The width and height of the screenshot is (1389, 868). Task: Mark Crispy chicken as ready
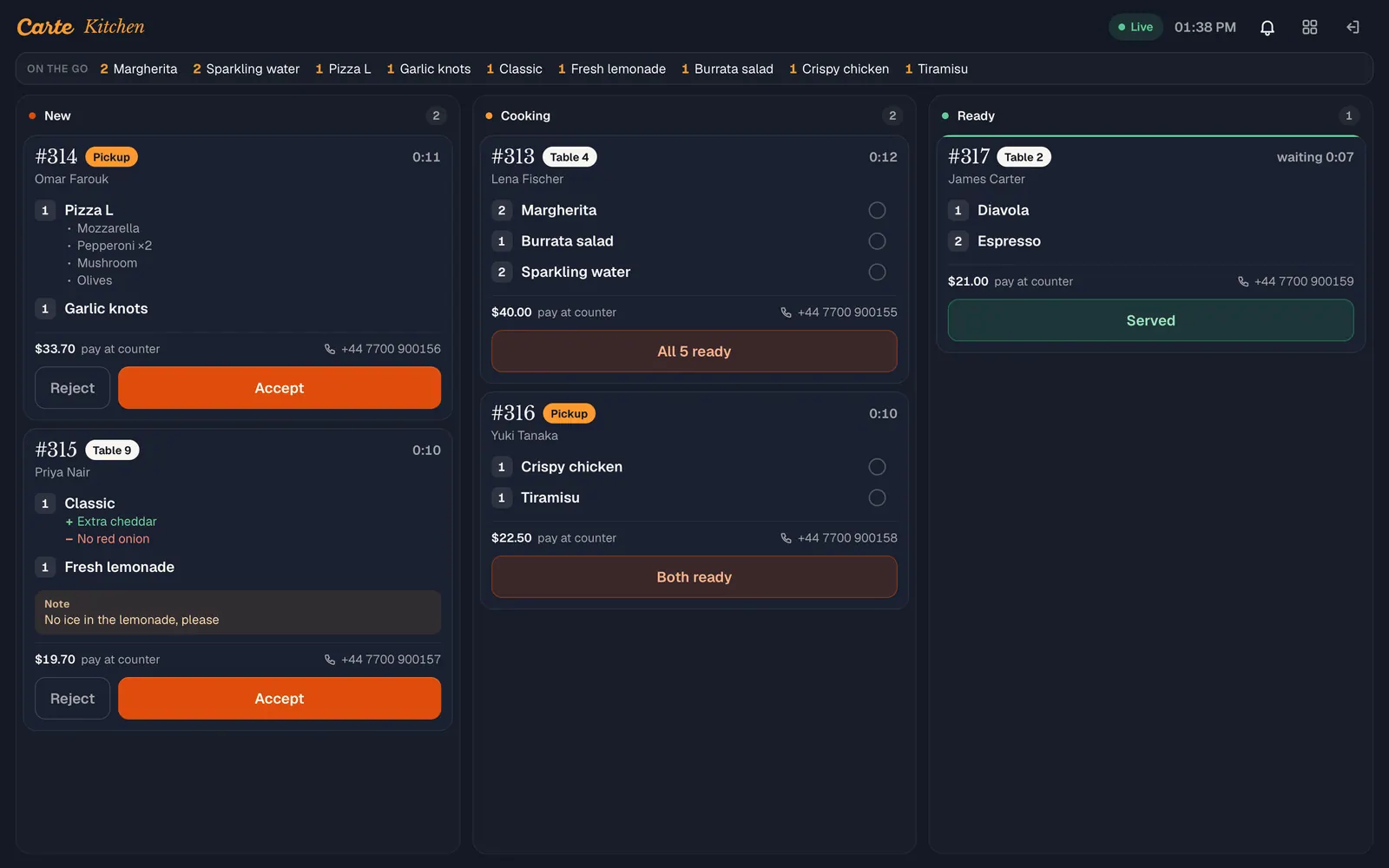pyautogui.click(x=878, y=467)
